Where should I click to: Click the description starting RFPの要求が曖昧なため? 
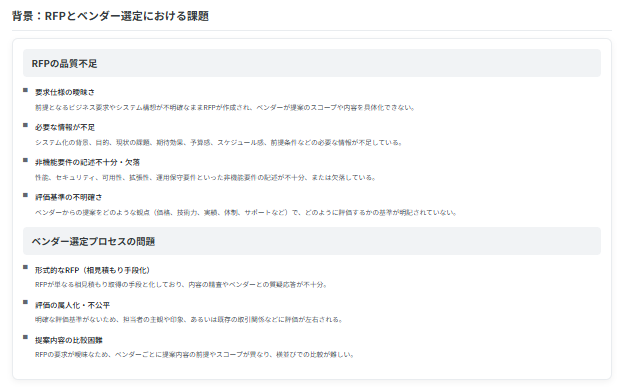click(194, 354)
